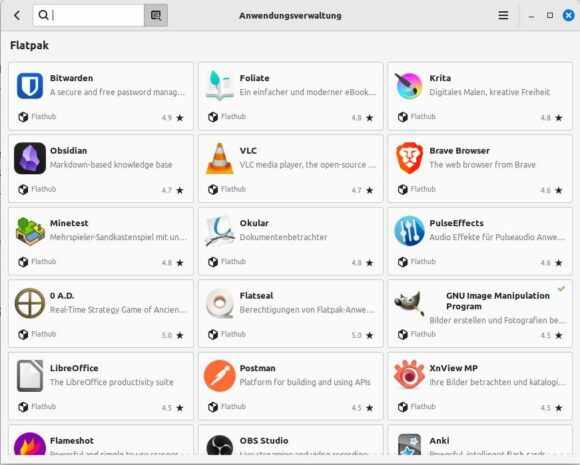The width and height of the screenshot is (580, 465).
Task: Click the Flathub label under Postman
Action: pyautogui.click(x=233, y=407)
